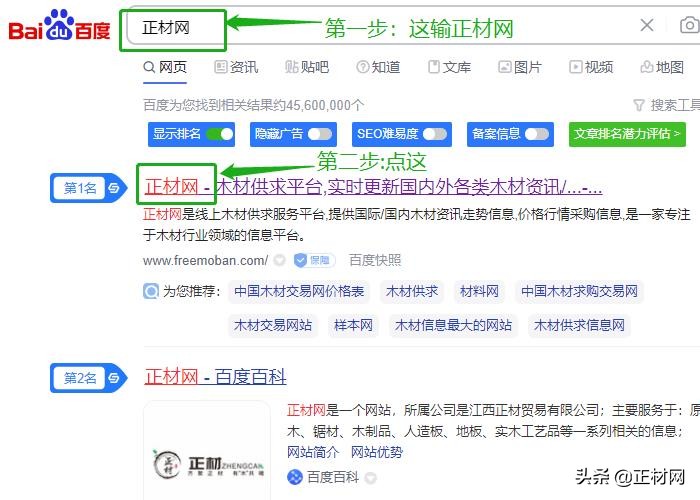
Task: Click the filter icon beside 搜索工具
Action: point(639,105)
